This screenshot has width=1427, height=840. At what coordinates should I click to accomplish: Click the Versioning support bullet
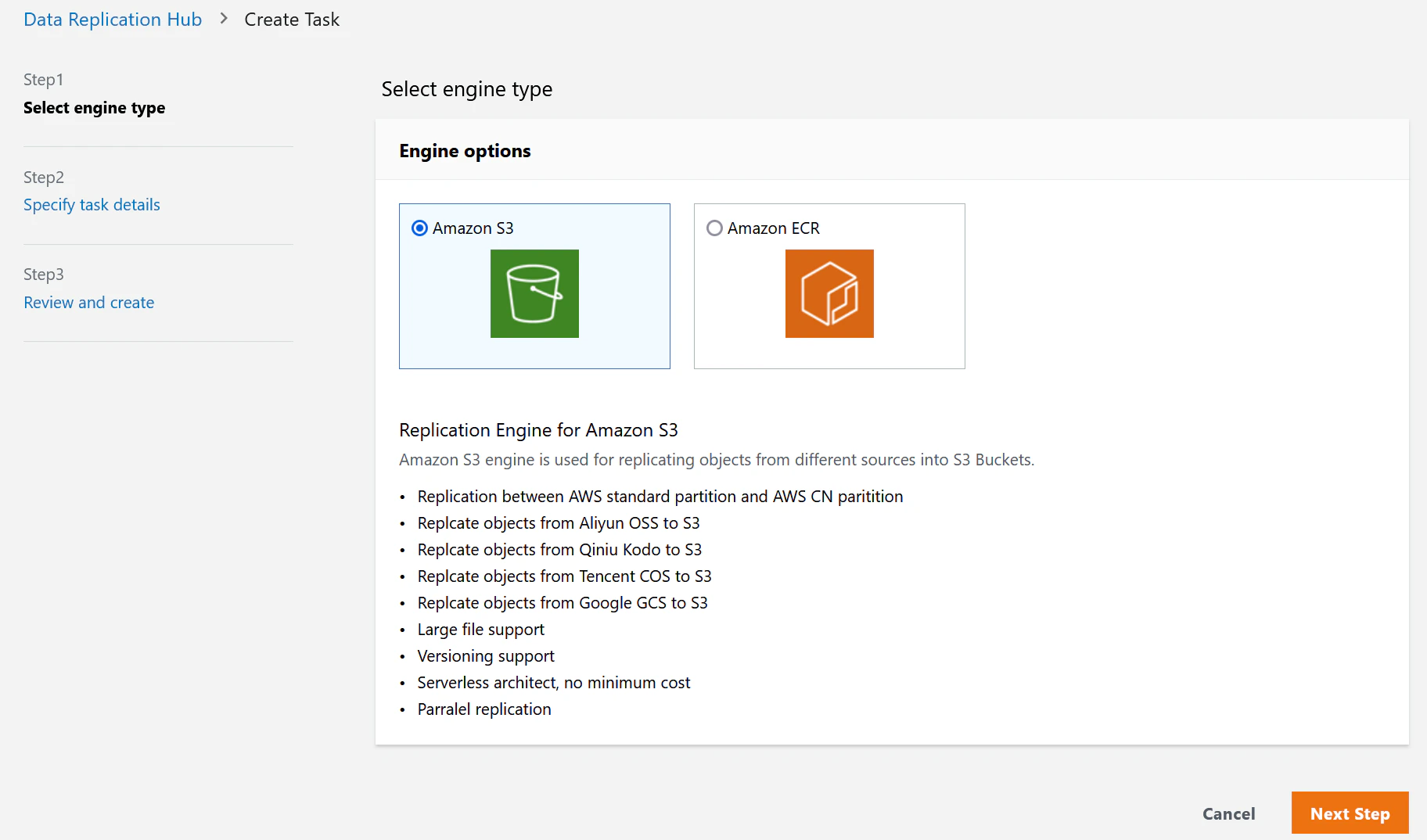pyautogui.click(x=486, y=656)
